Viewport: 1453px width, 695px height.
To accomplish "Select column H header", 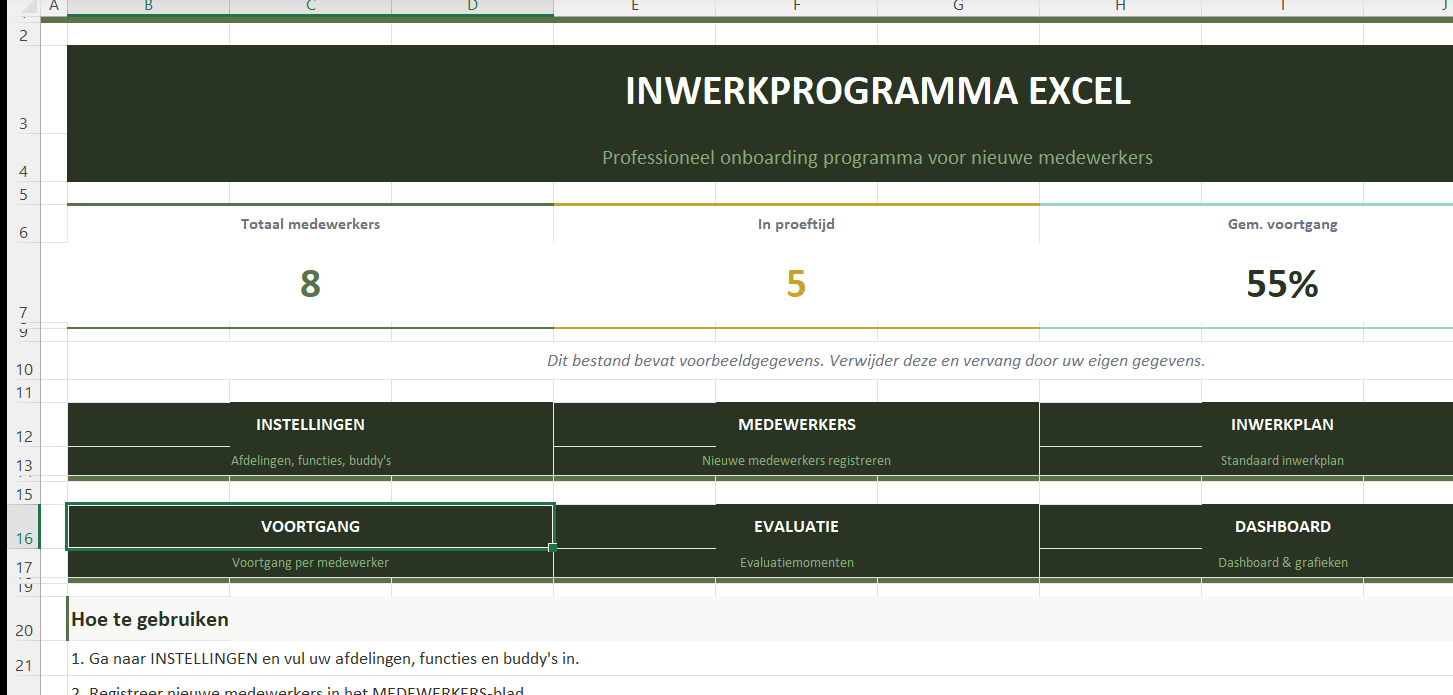I will click(1120, 7).
